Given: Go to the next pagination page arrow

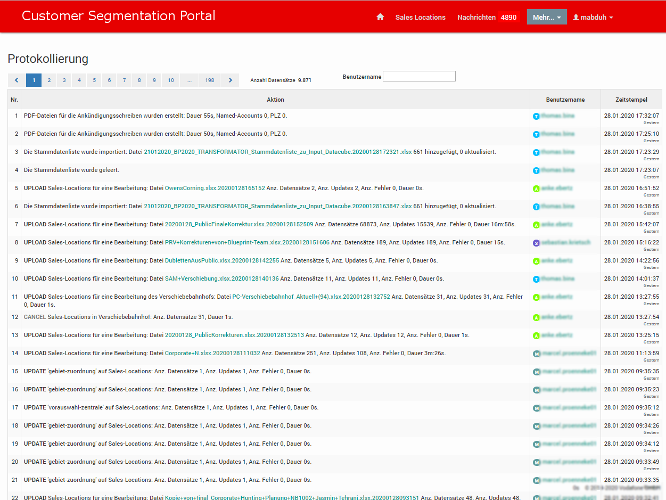Looking at the screenshot, I should (230, 79).
